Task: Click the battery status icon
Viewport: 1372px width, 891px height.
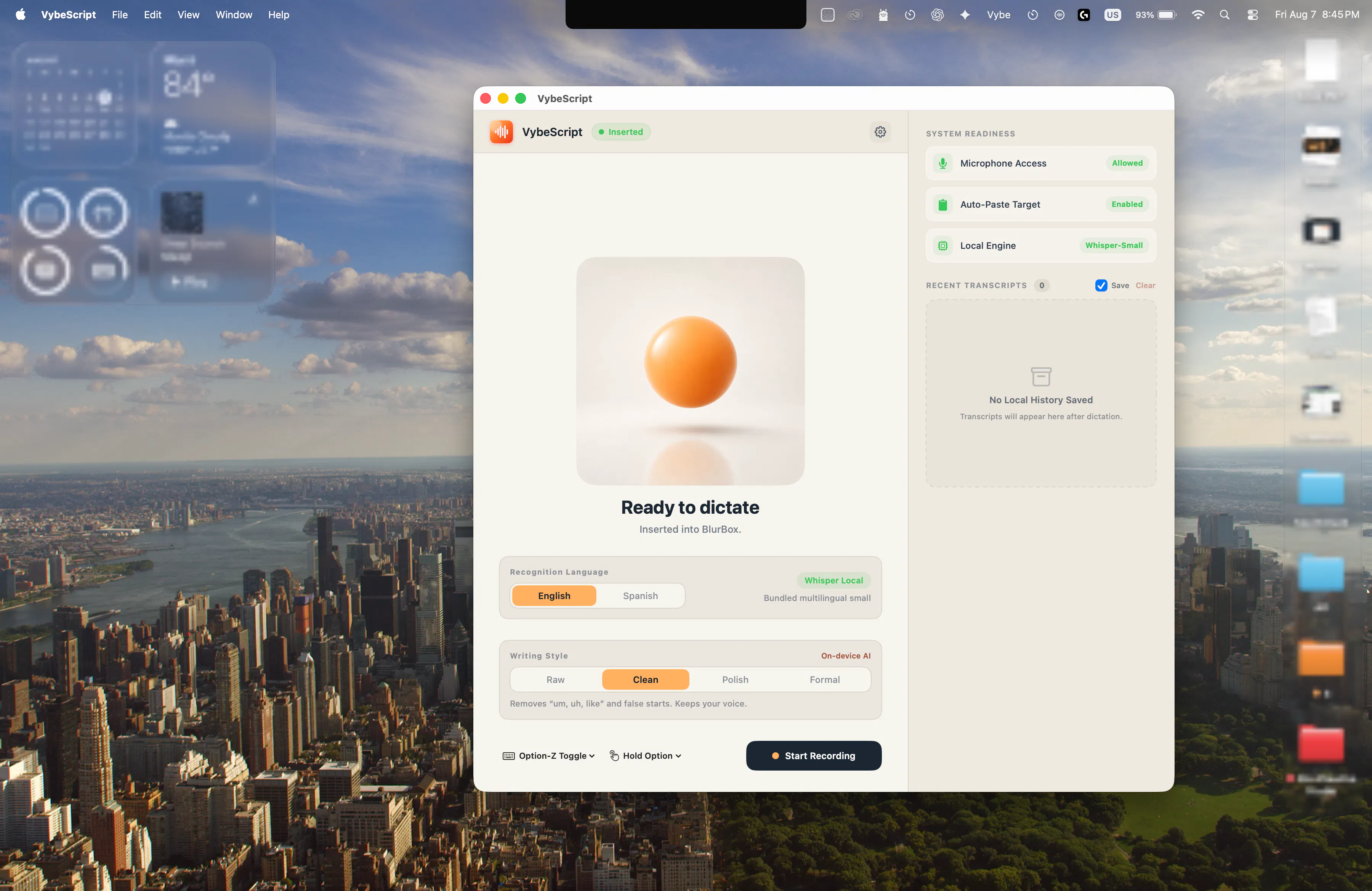Action: click(x=1167, y=14)
